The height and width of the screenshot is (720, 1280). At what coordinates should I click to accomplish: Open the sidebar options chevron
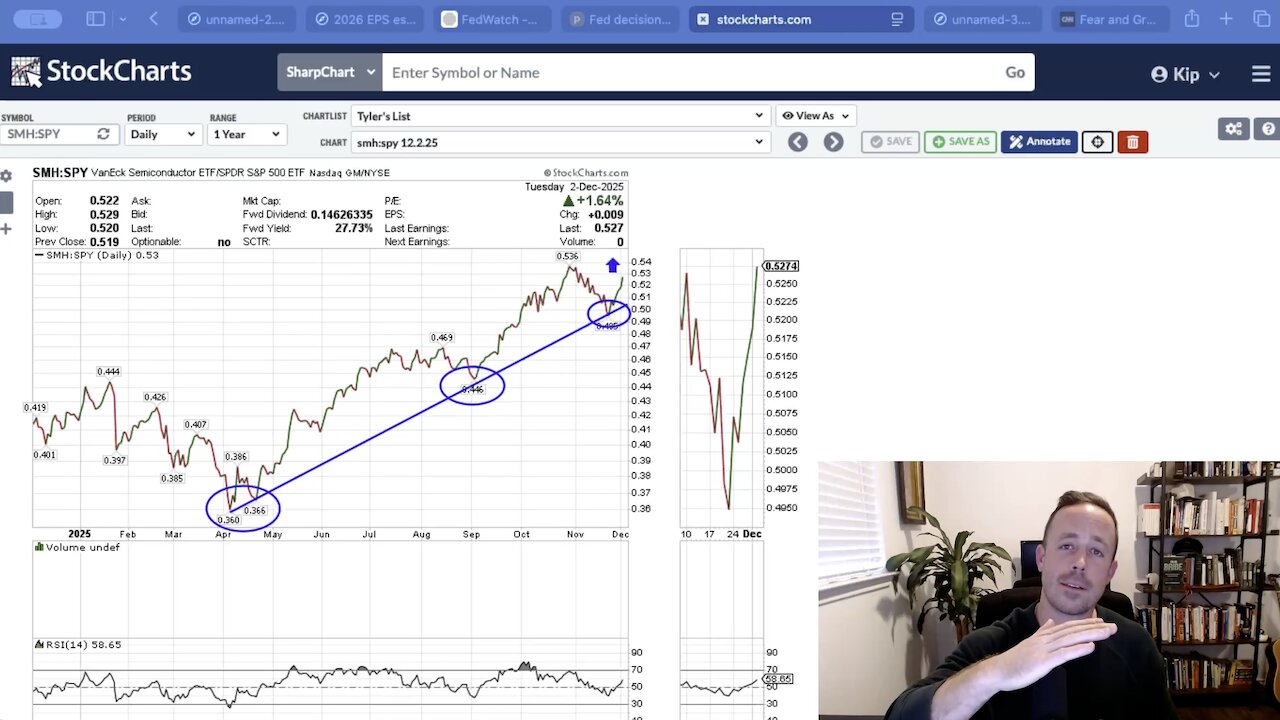123,19
